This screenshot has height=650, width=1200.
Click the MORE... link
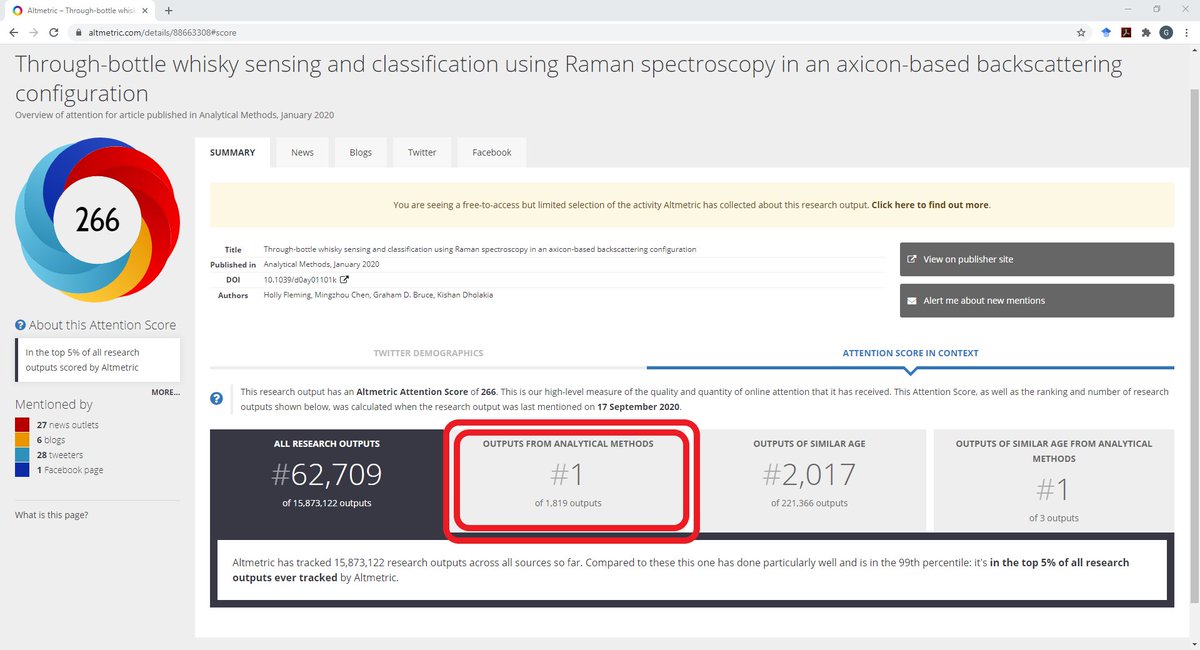(165, 392)
